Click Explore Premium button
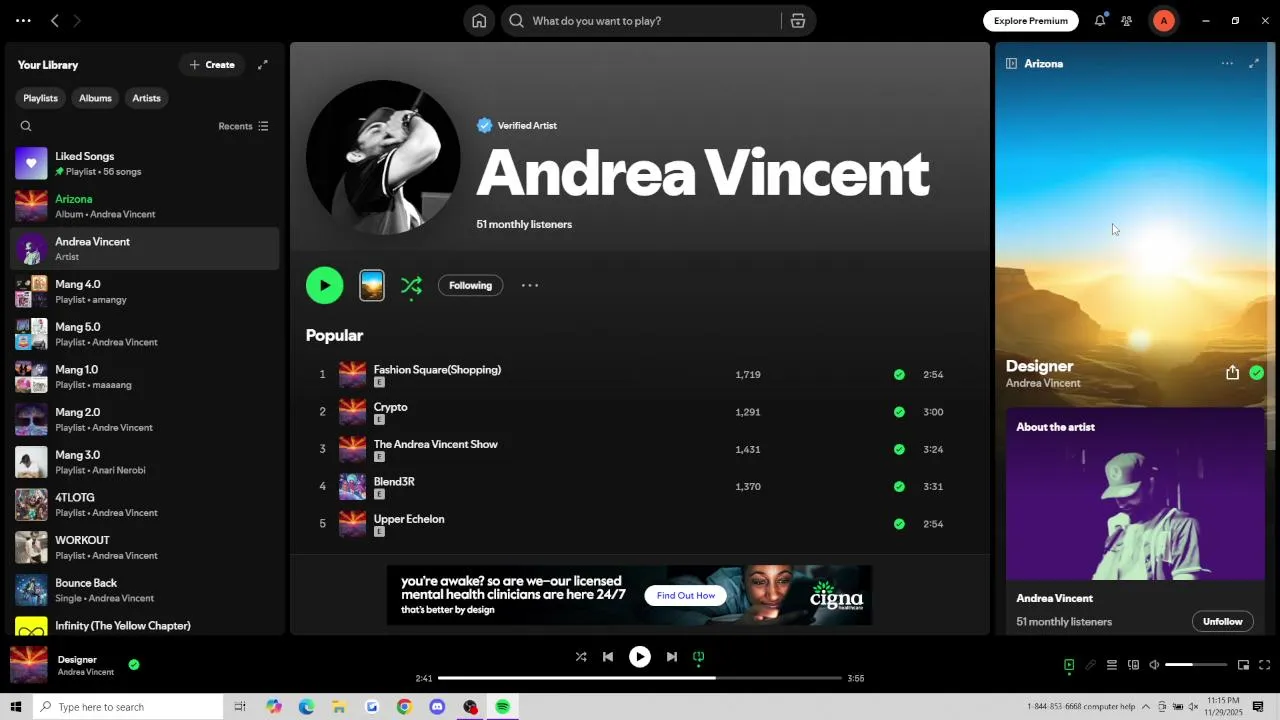The height and width of the screenshot is (720, 1280). click(x=1031, y=21)
